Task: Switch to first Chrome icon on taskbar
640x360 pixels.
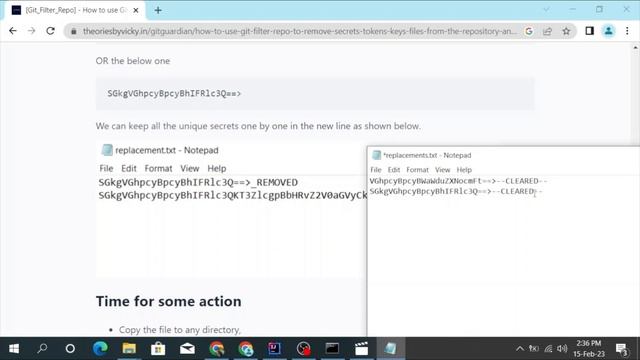Action: tap(216, 349)
